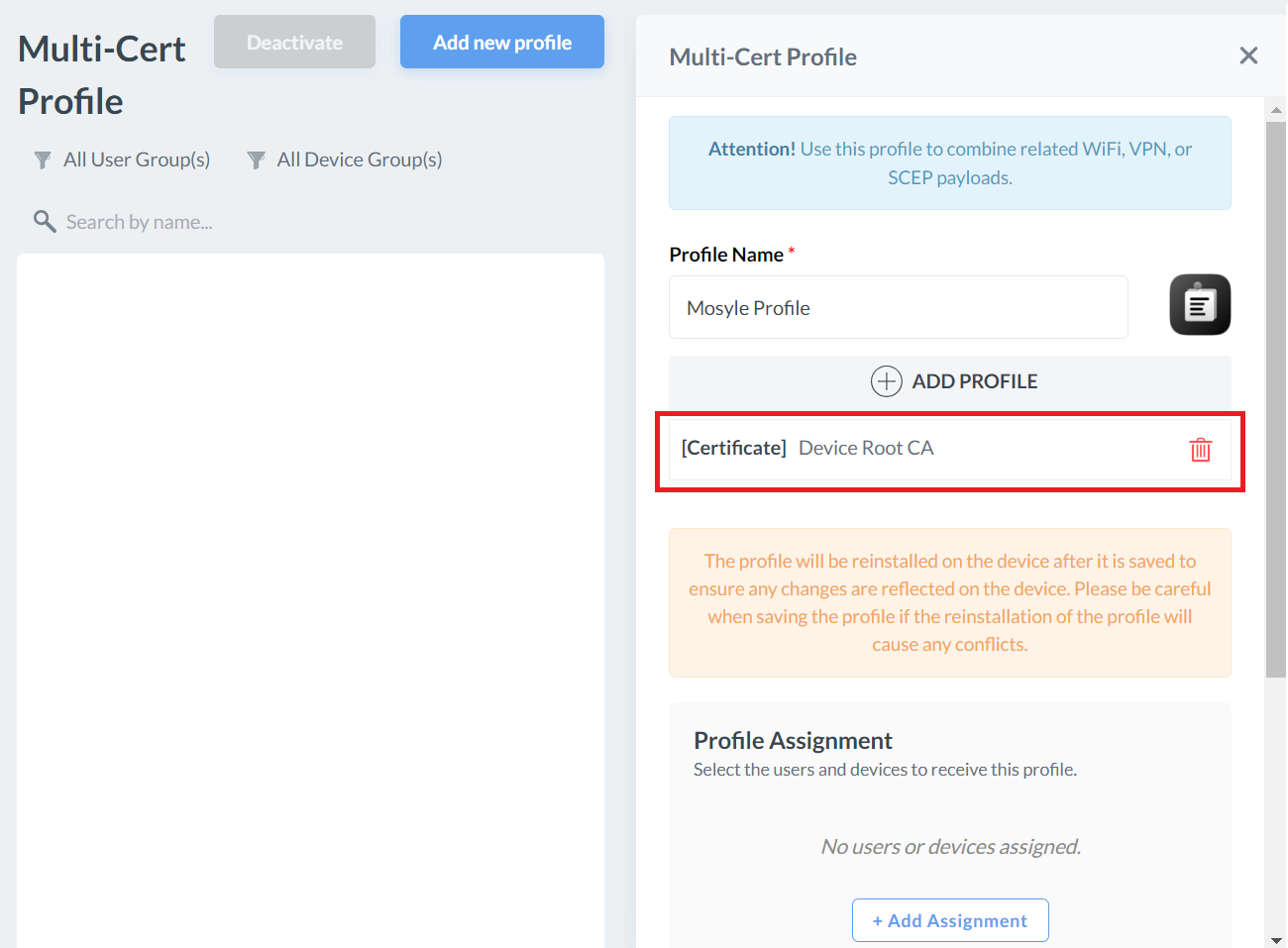Screen dimensions: 1288x948
Task: Click the ADD PROFILE label
Action: coord(974,381)
